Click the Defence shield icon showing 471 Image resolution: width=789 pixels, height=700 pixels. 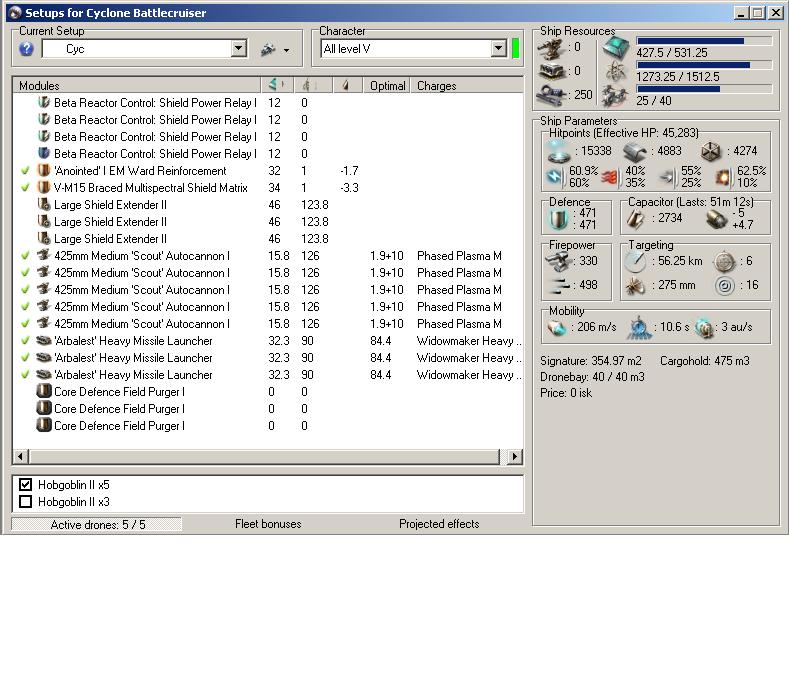559,219
